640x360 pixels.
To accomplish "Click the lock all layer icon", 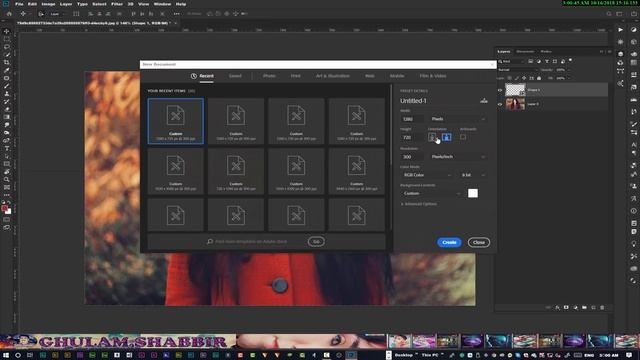I will click(x=539, y=78).
